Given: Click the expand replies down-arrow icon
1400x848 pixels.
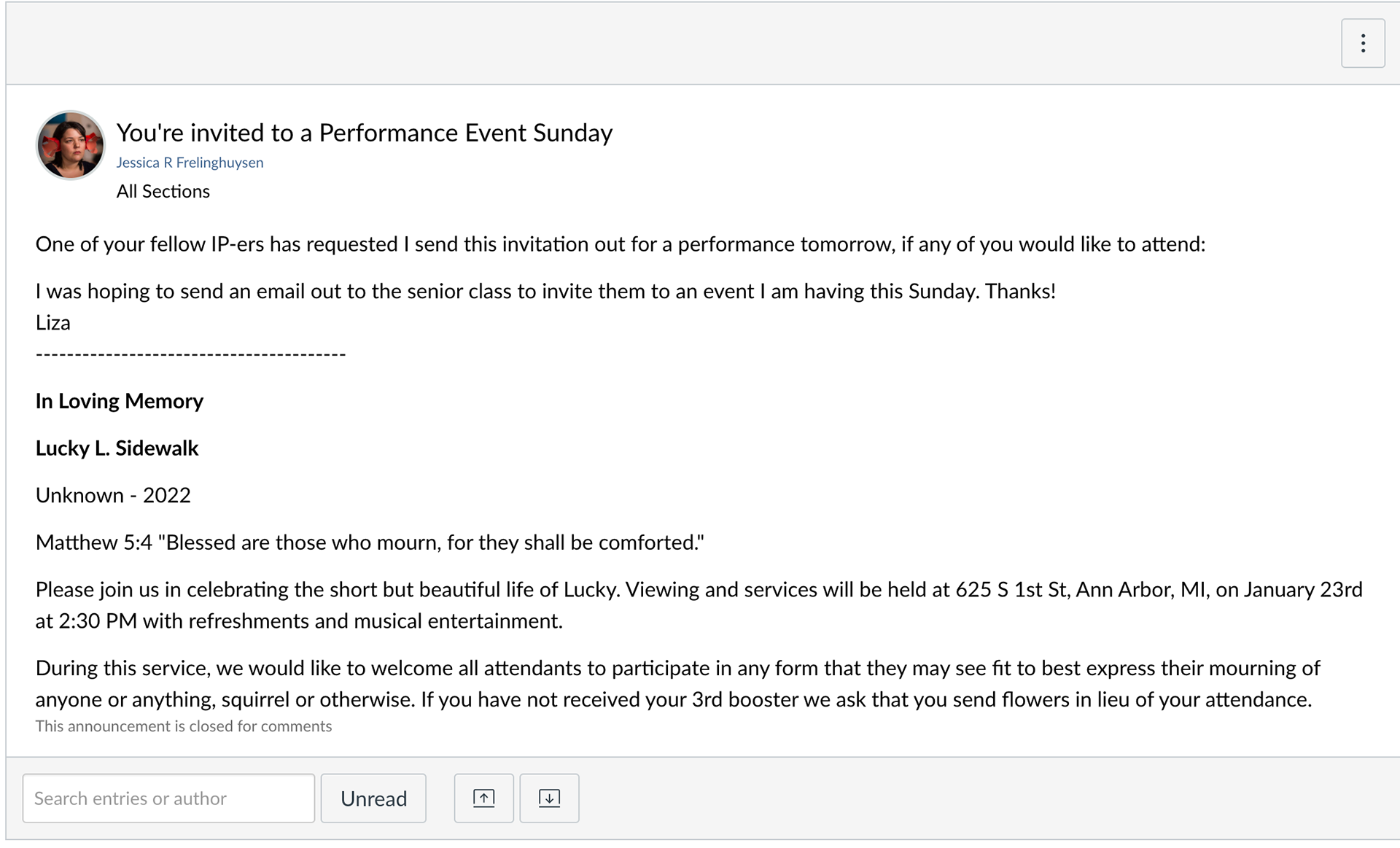Looking at the screenshot, I should click(549, 798).
